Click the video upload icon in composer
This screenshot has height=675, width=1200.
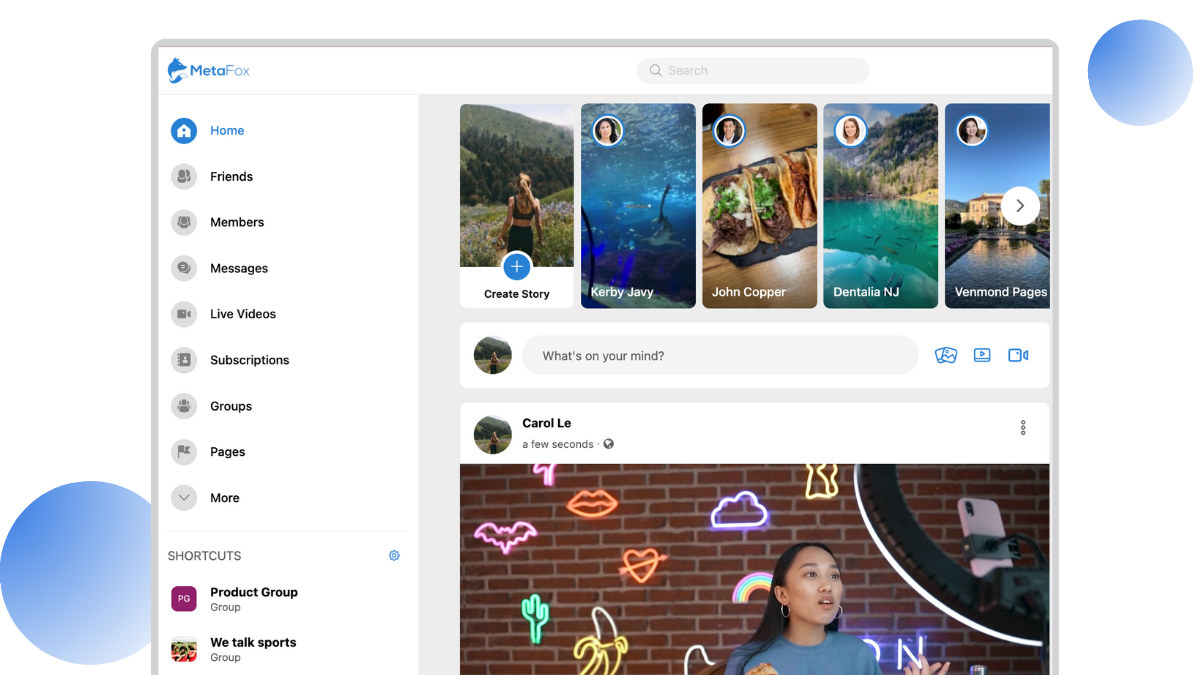pos(982,355)
